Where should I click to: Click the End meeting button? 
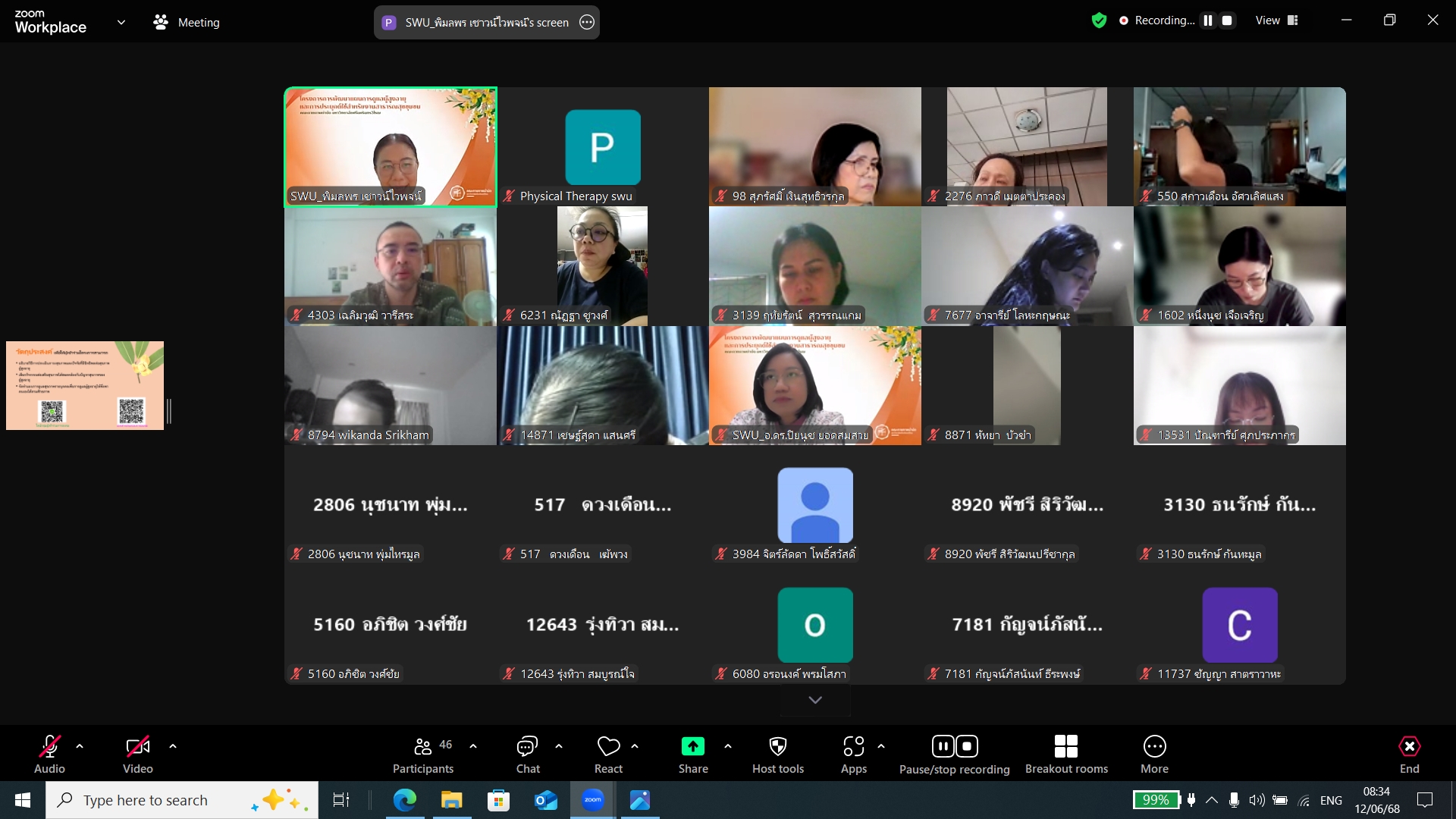[x=1409, y=755]
